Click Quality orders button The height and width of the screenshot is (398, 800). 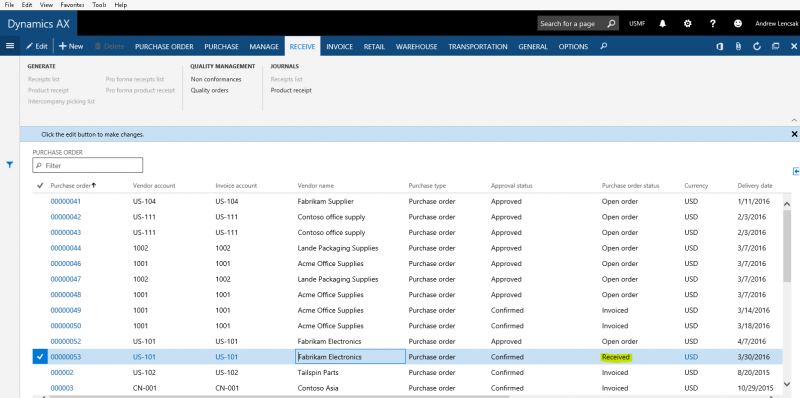click(x=209, y=90)
